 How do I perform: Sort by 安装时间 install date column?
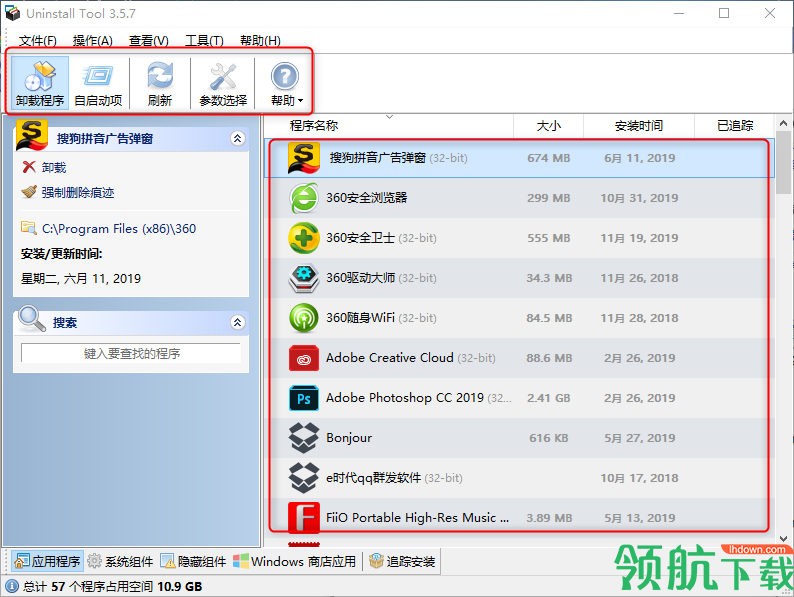[639, 126]
